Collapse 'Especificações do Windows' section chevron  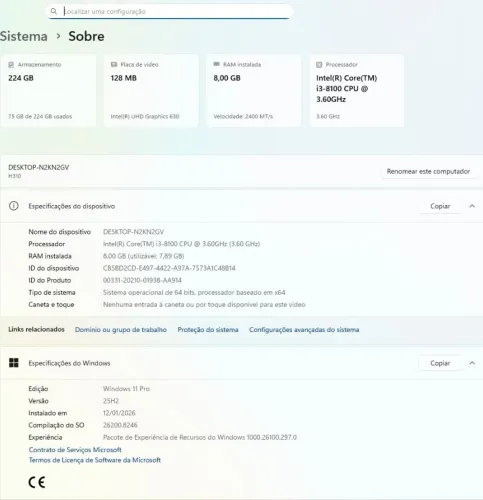(472, 363)
